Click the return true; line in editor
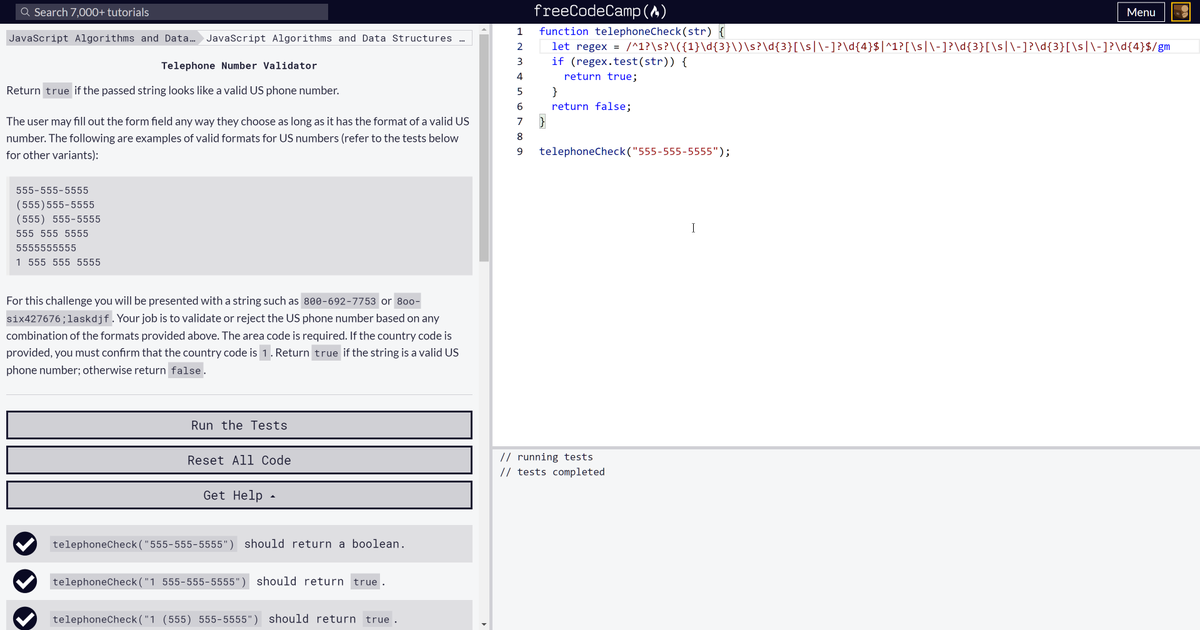This screenshot has height=630, width=1200. [600, 76]
